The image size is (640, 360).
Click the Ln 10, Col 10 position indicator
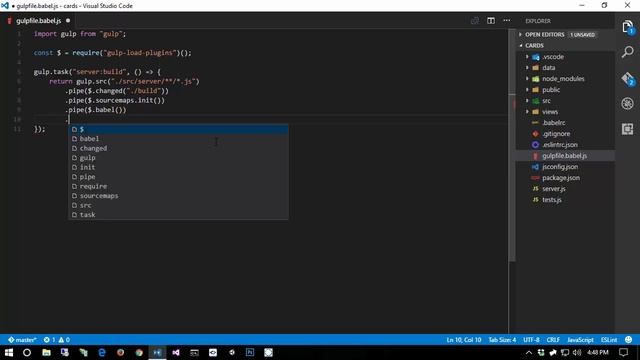point(464,340)
